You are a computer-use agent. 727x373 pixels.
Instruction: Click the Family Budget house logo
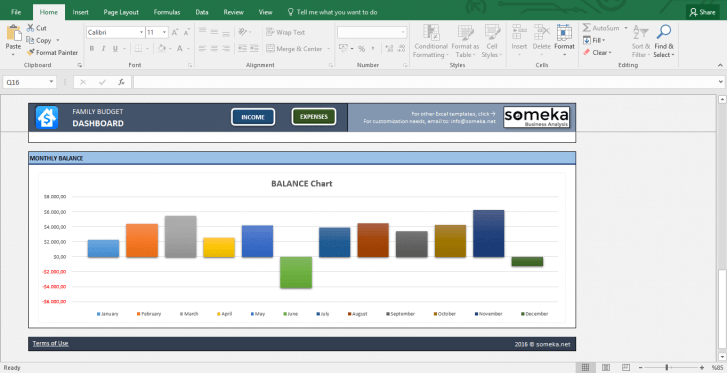[47, 117]
